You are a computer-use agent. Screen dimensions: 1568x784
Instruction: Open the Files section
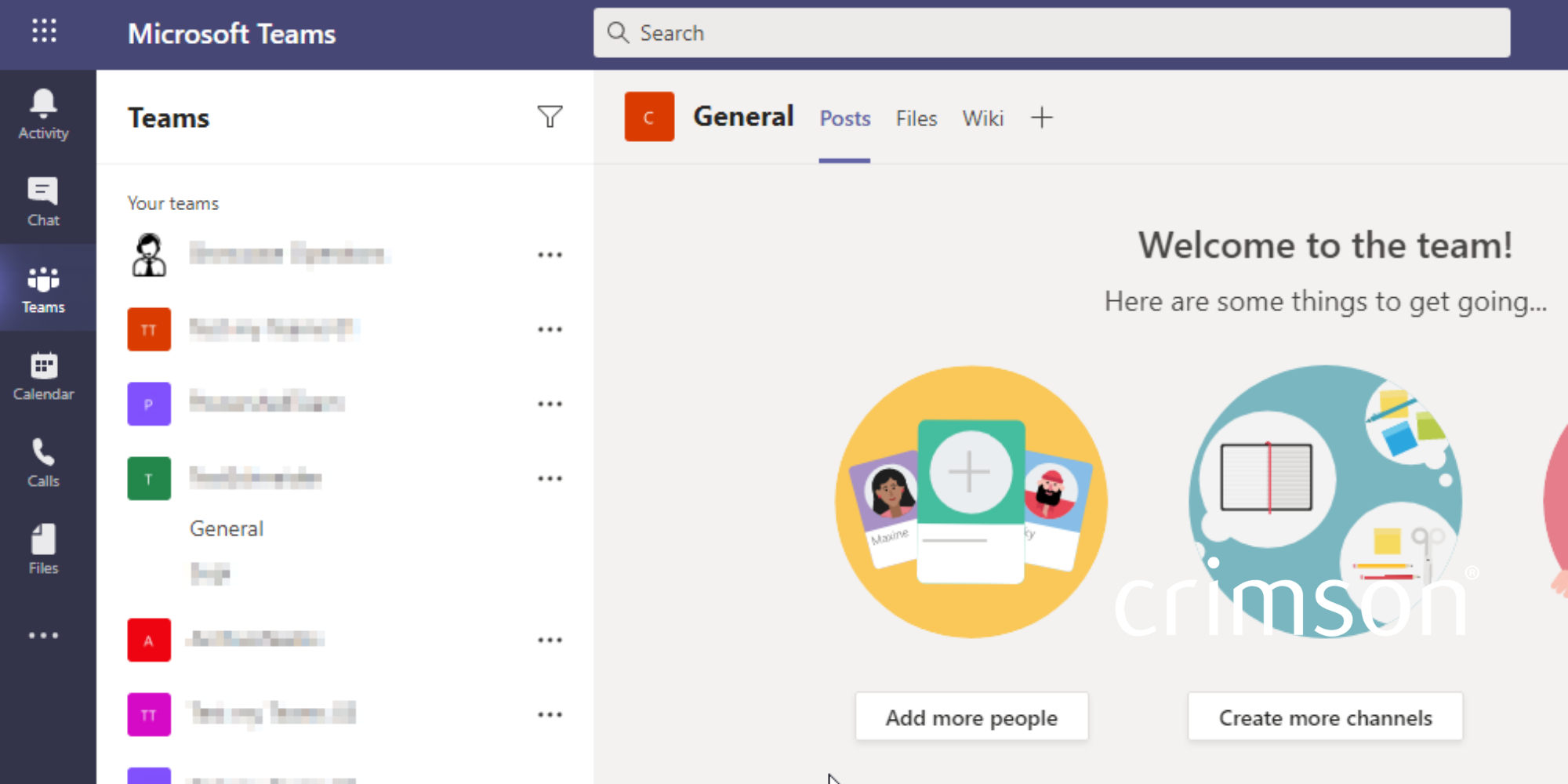(43, 549)
